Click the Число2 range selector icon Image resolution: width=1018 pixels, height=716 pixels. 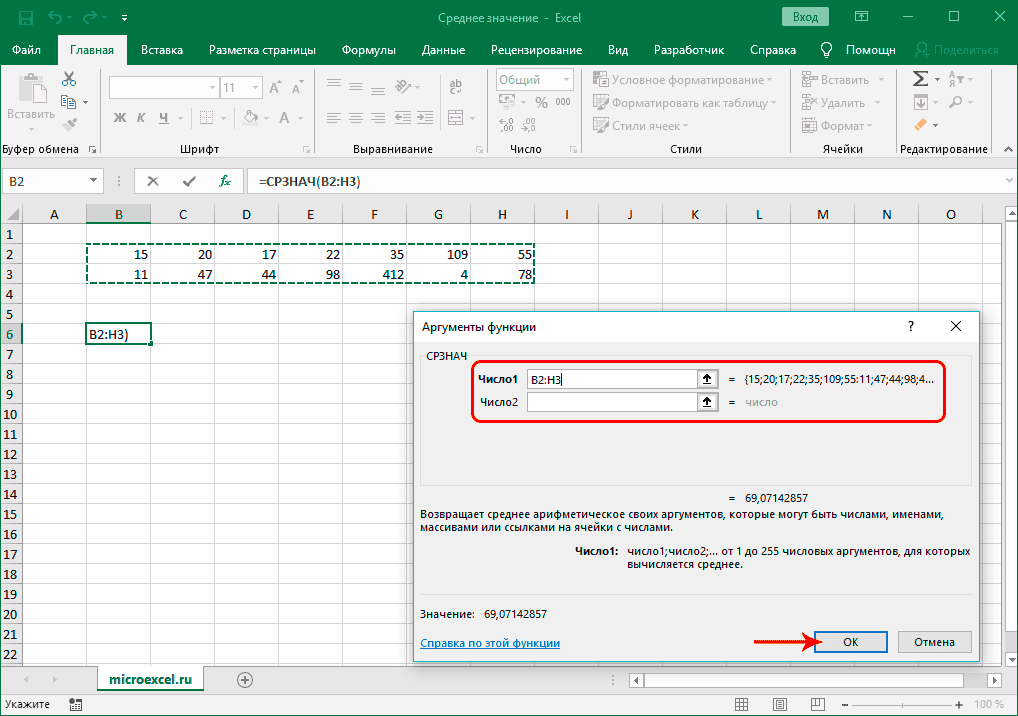[707, 401]
